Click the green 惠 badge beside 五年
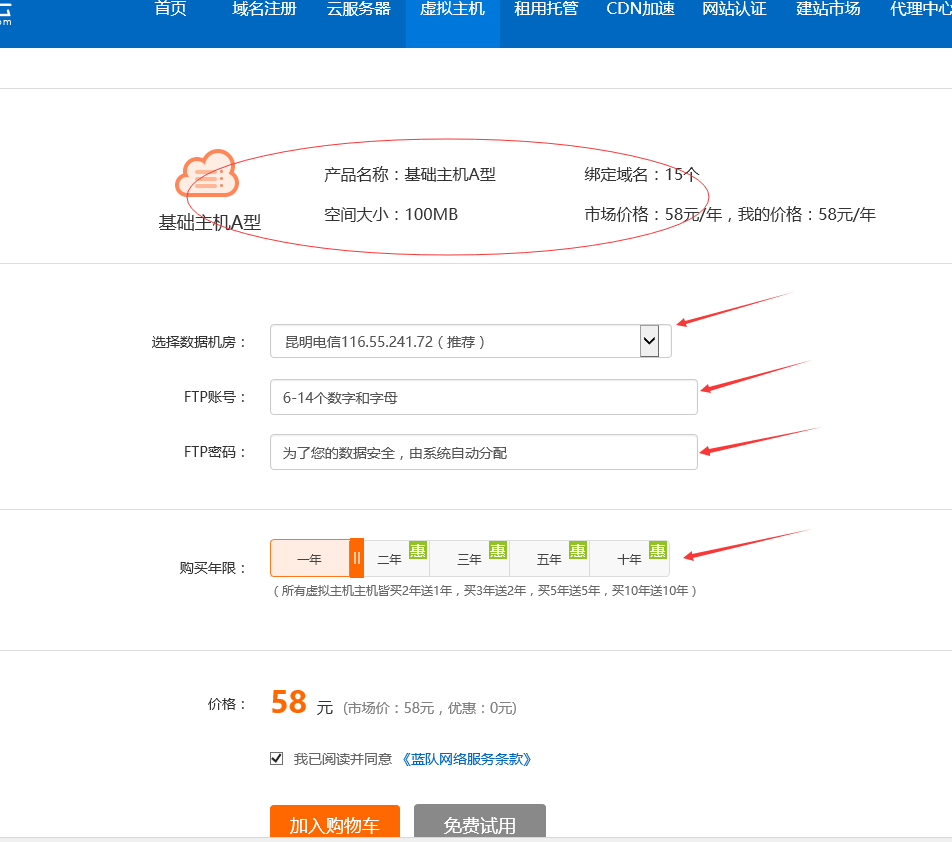This screenshot has height=842, width=952. pos(577,550)
